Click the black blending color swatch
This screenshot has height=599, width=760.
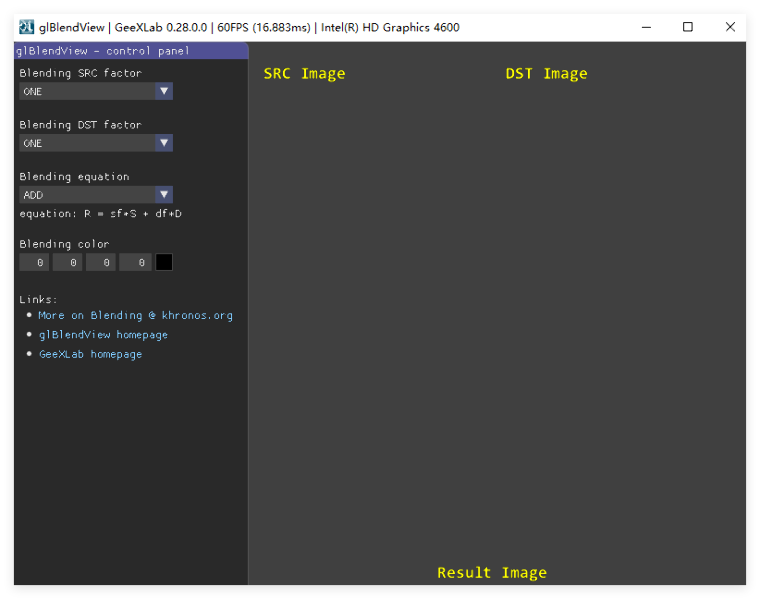point(164,262)
